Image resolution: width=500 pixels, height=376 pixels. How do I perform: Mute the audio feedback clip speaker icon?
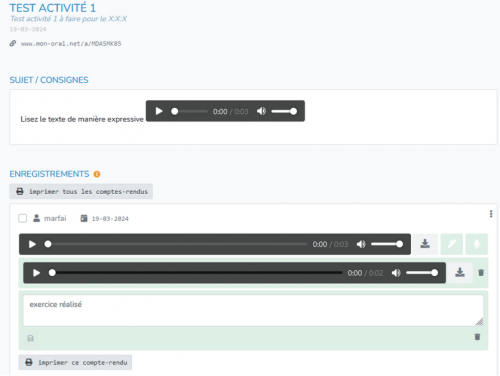click(396, 273)
